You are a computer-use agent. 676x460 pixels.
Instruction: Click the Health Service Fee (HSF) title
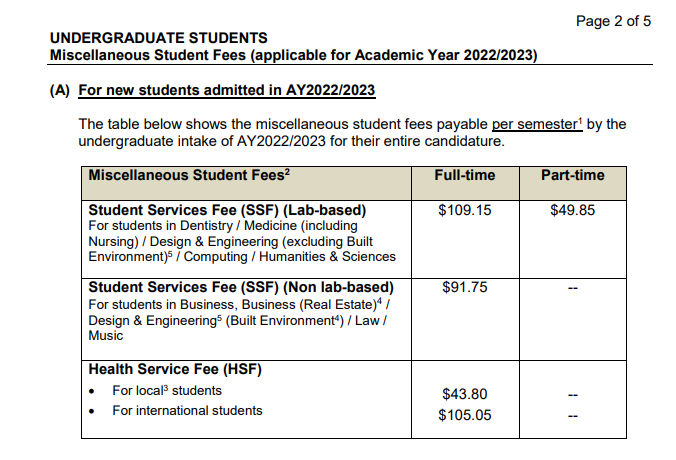tap(175, 369)
